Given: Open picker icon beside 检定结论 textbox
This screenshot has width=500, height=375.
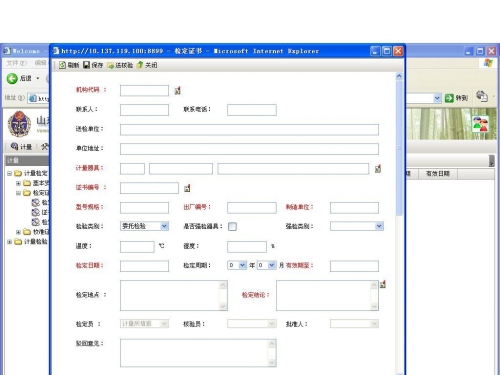Looking at the screenshot, I should [x=383, y=284].
